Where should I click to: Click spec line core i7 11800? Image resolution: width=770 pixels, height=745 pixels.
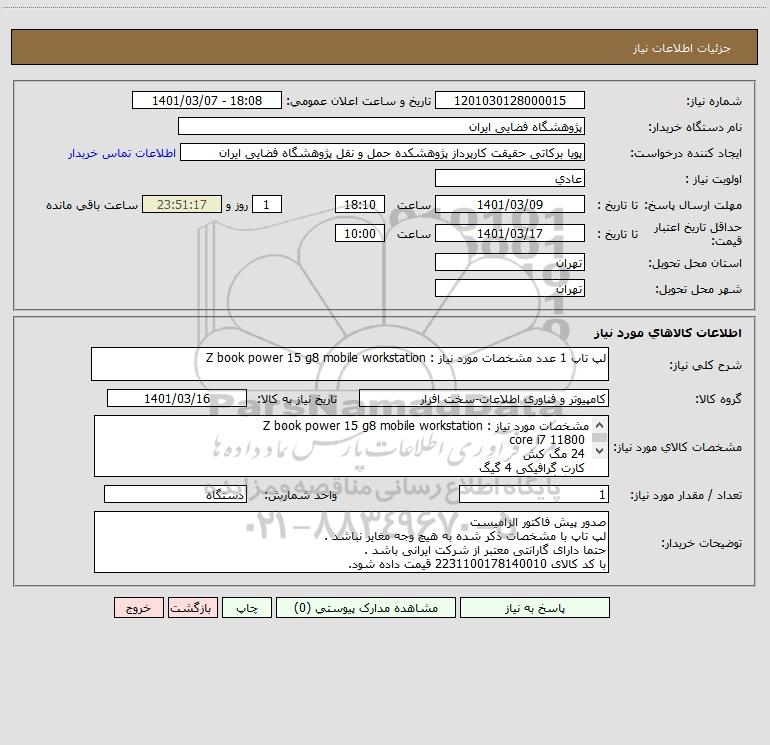547,440
